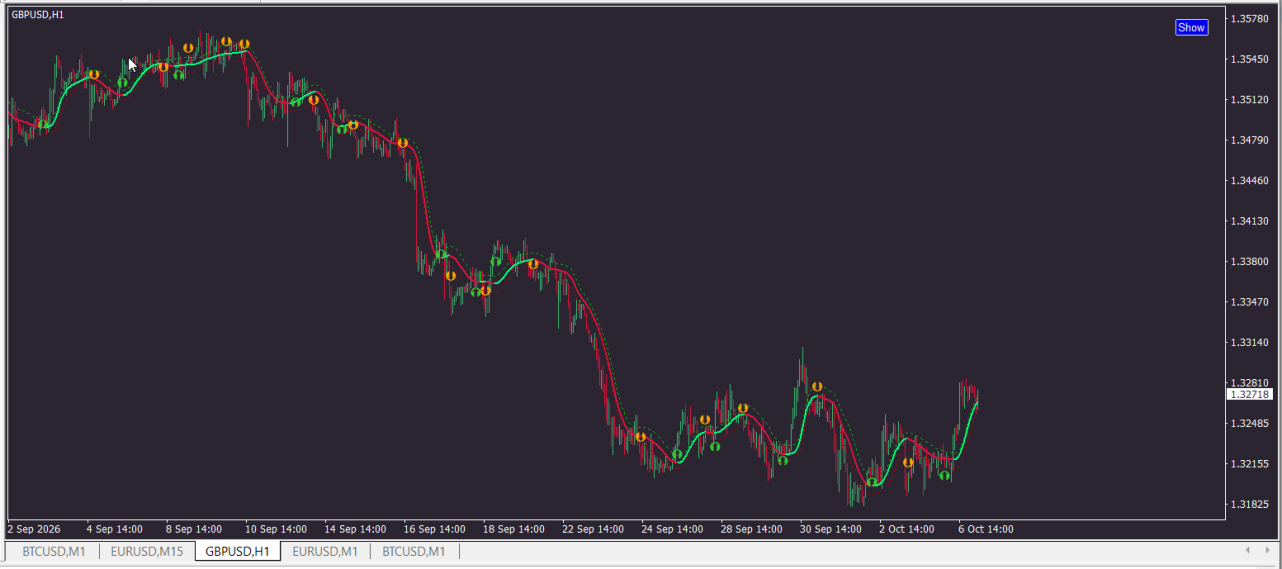Switch to the EURUSD,M15 chart tab
The image size is (1282, 569).
coord(147,551)
